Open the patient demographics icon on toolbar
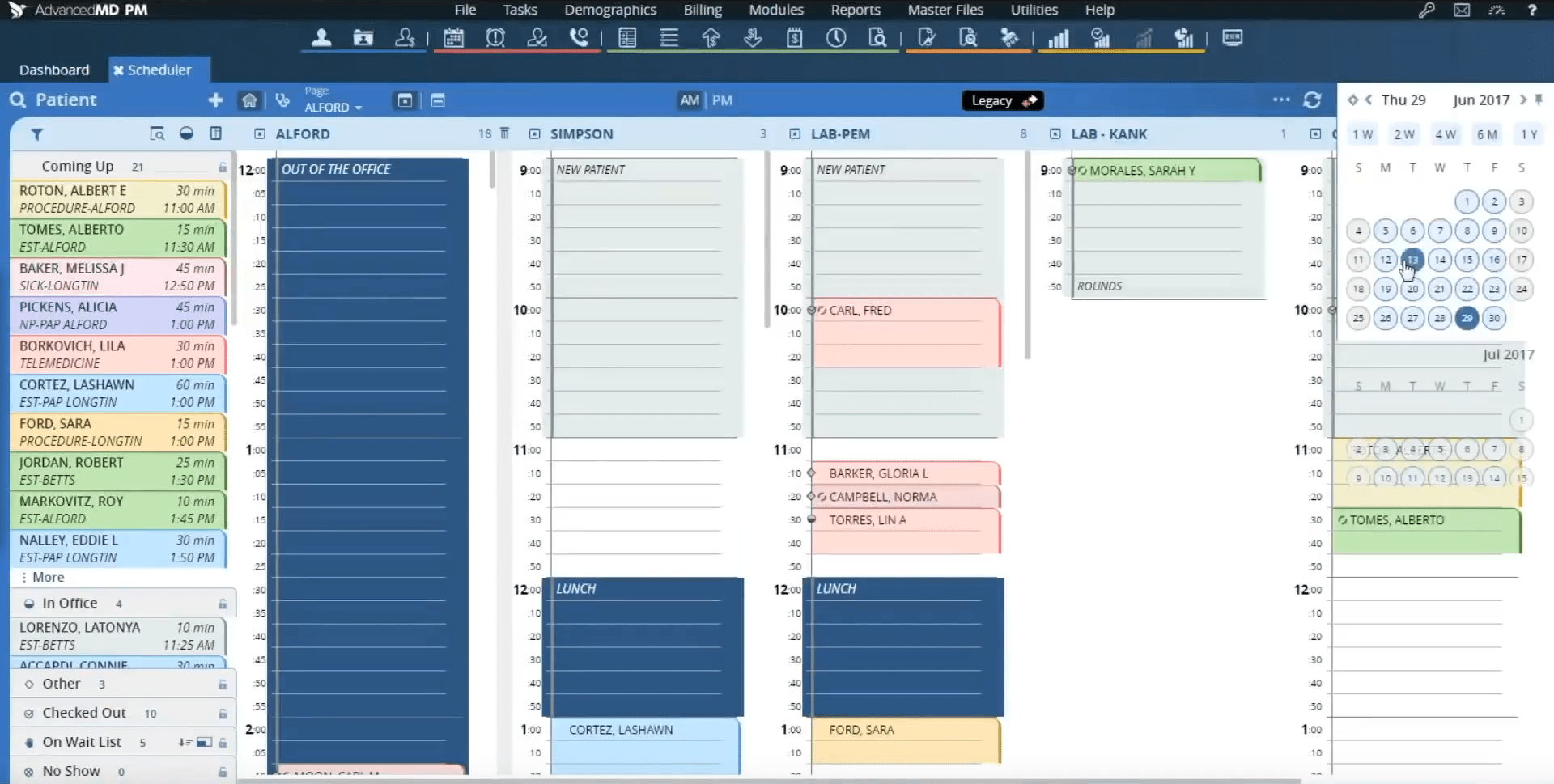 [321, 37]
